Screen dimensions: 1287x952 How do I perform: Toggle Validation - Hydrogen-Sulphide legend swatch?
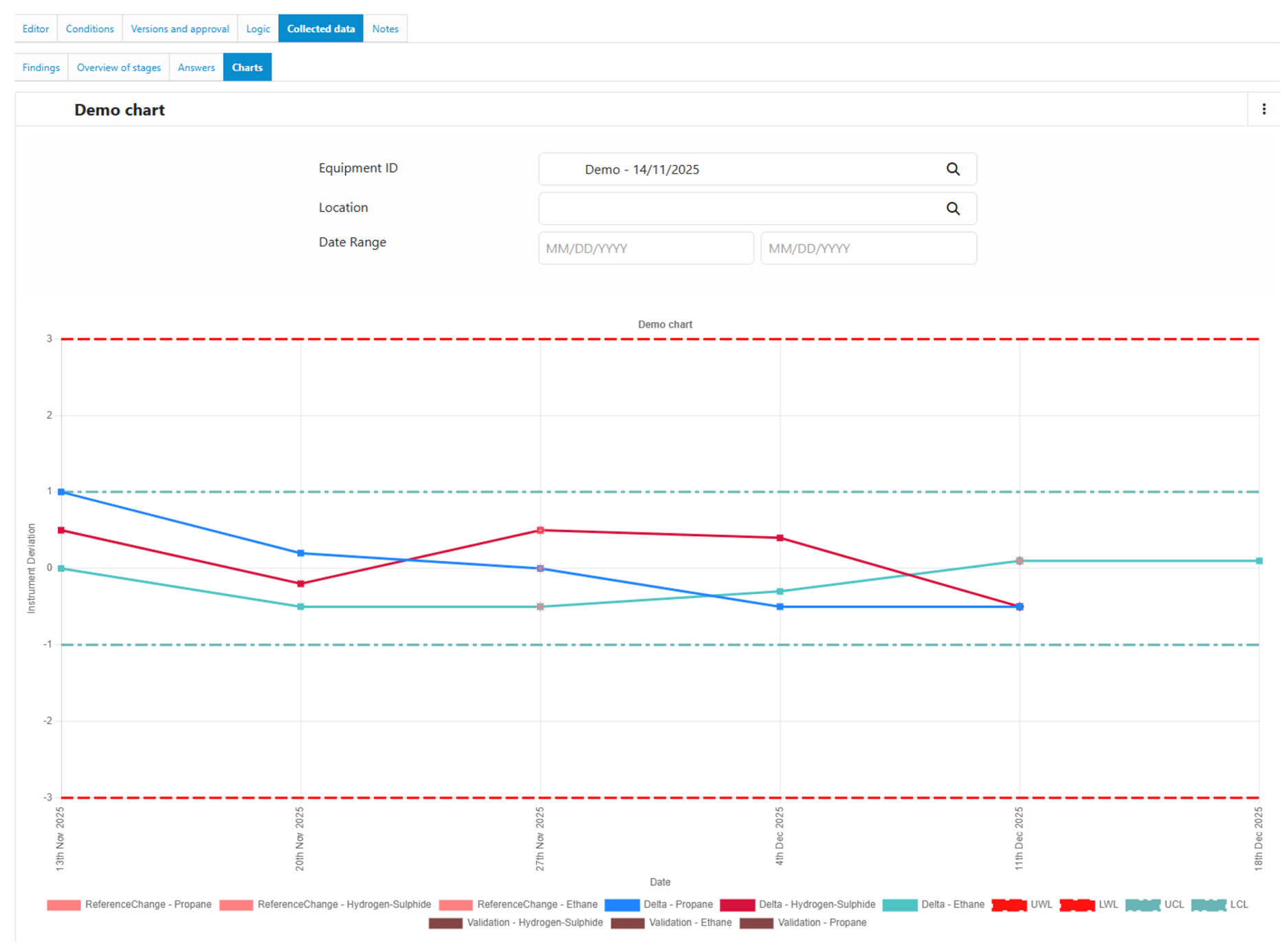pos(445,923)
